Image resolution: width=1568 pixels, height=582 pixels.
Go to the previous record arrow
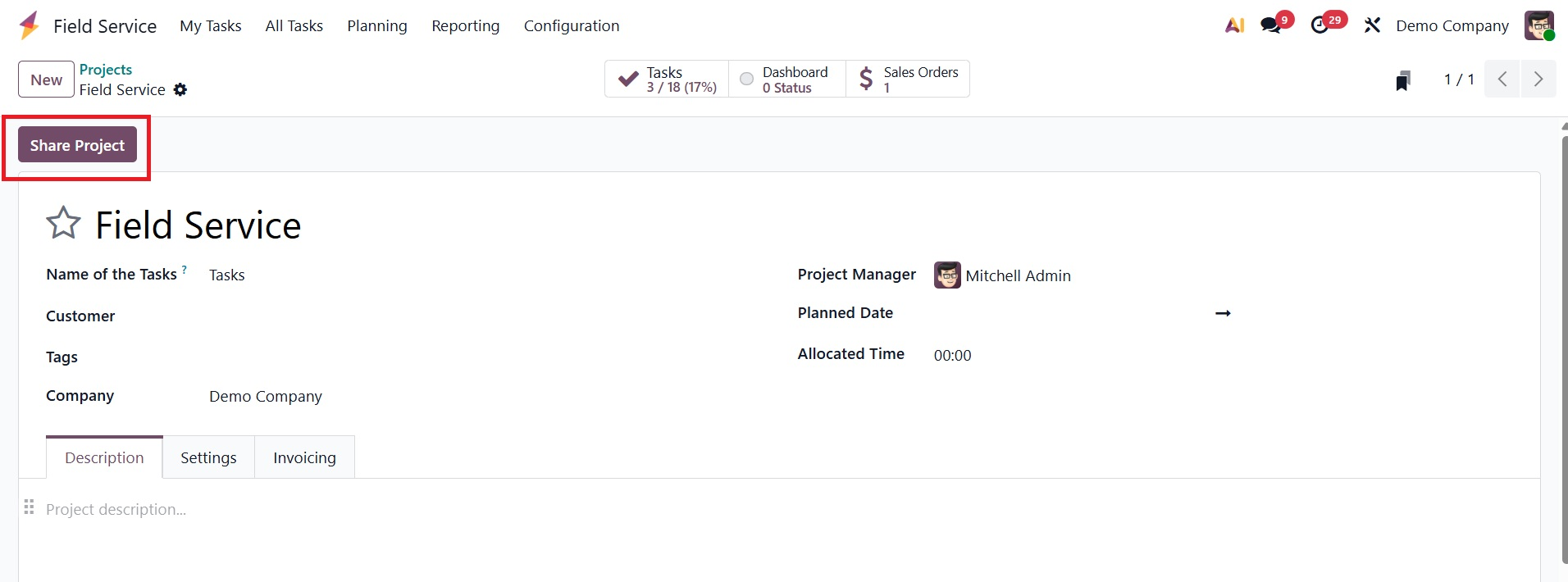1502,80
